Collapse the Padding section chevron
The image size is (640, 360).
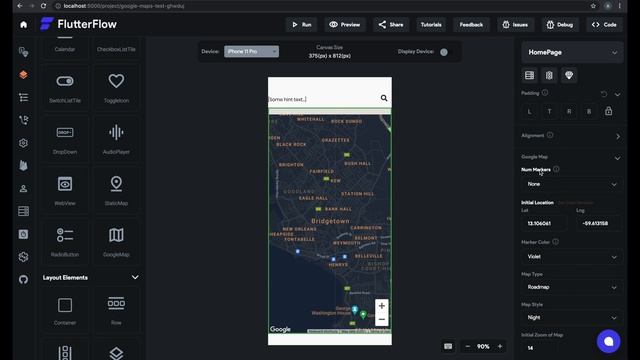click(618, 94)
